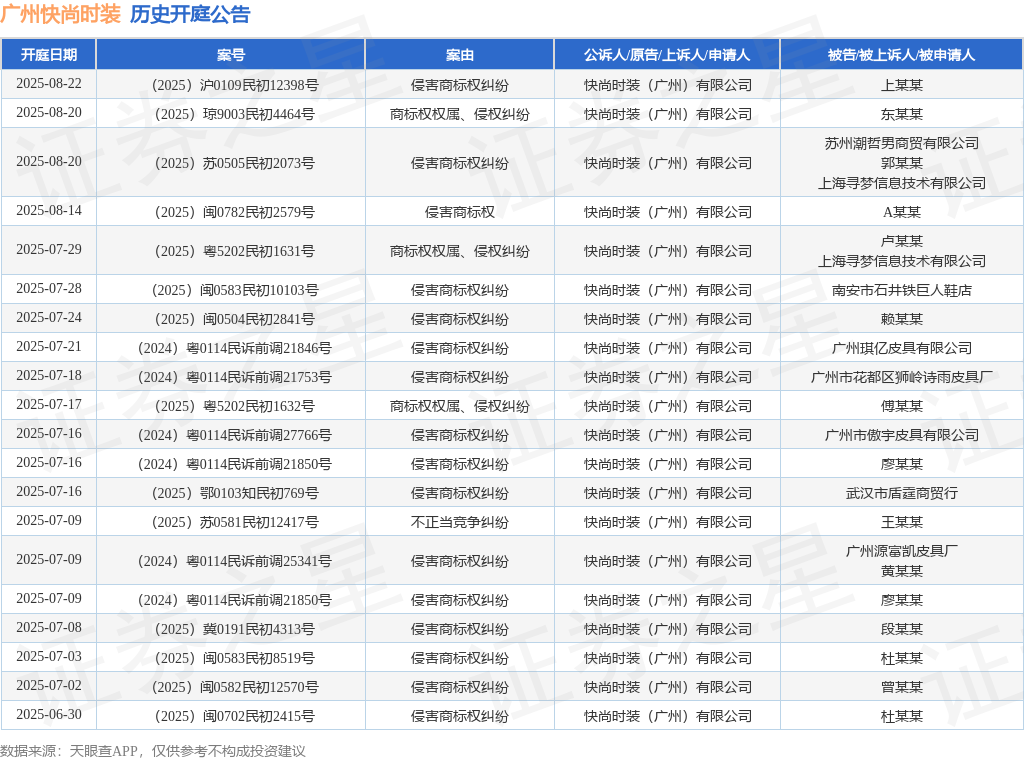The height and width of the screenshot is (760, 1024).
Task: Click defendant 广州市傲宇皮具有限公司
Action: pyautogui.click(x=901, y=435)
